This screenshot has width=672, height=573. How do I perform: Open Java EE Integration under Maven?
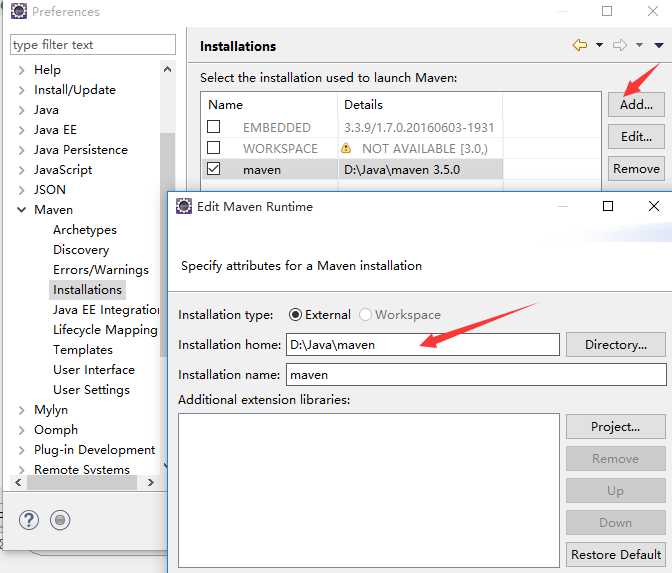(106, 310)
